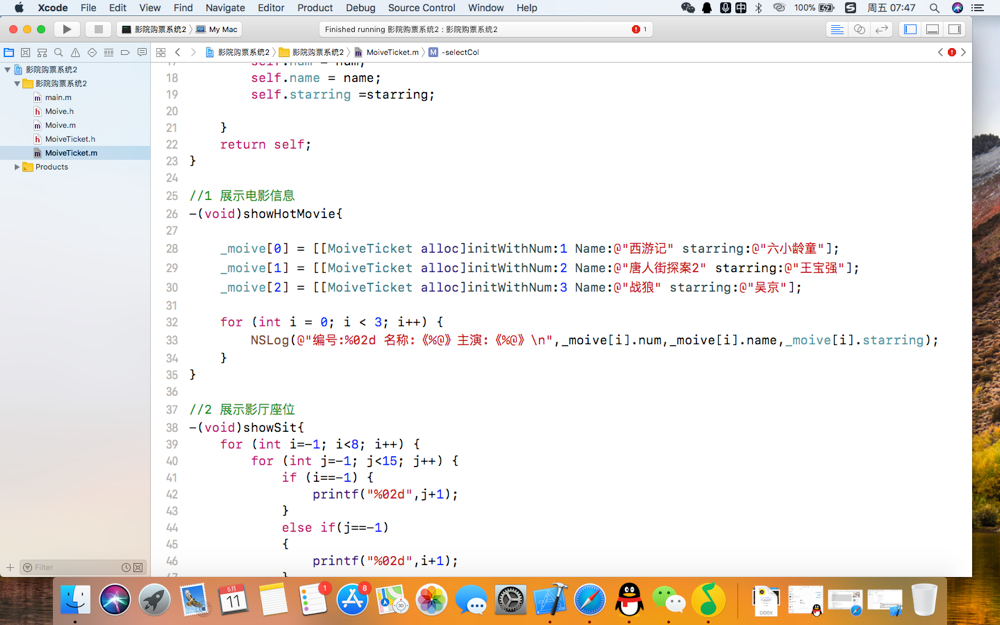Toggle the Inspectors panel visibility

pos(955,29)
